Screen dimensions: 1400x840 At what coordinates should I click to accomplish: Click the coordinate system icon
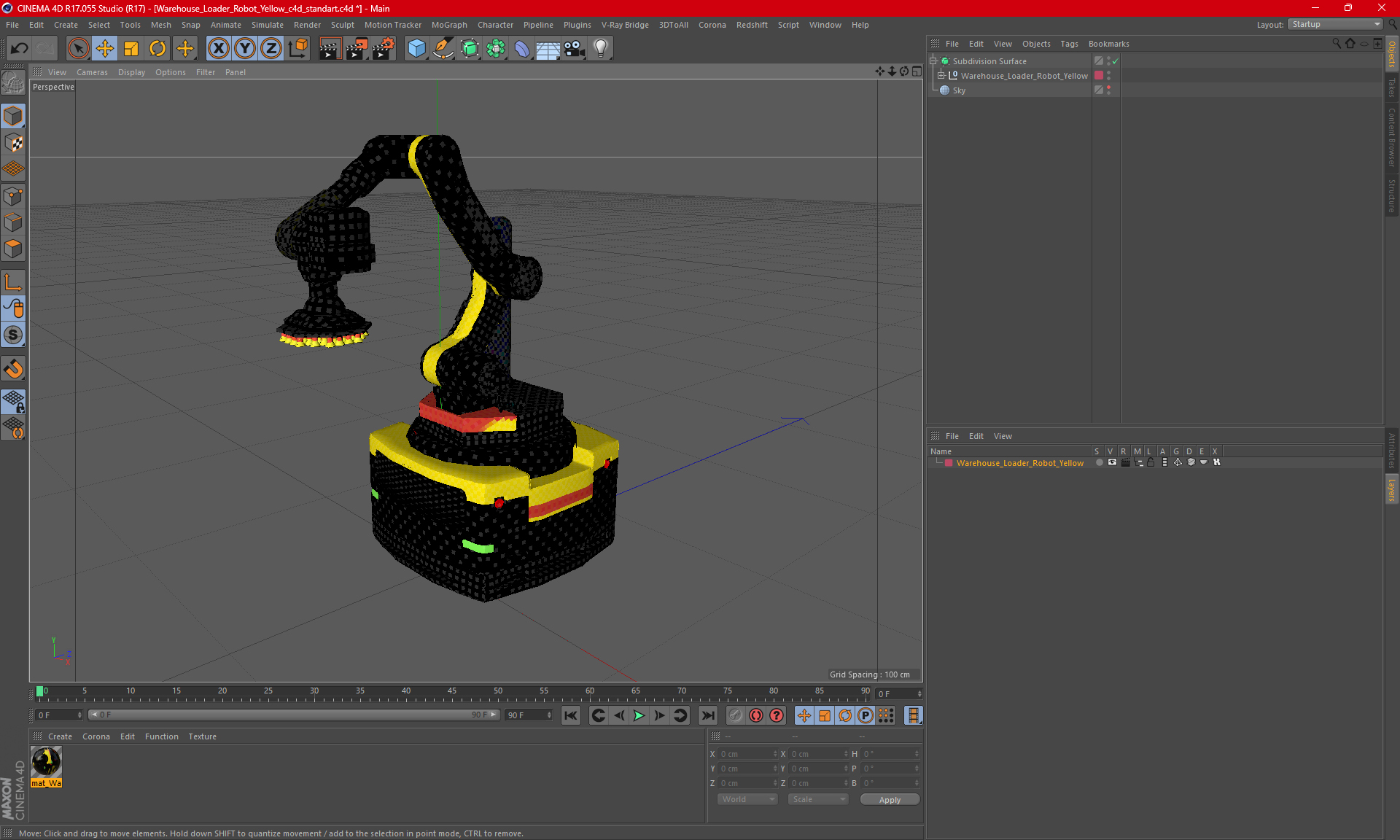coord(297,49)
